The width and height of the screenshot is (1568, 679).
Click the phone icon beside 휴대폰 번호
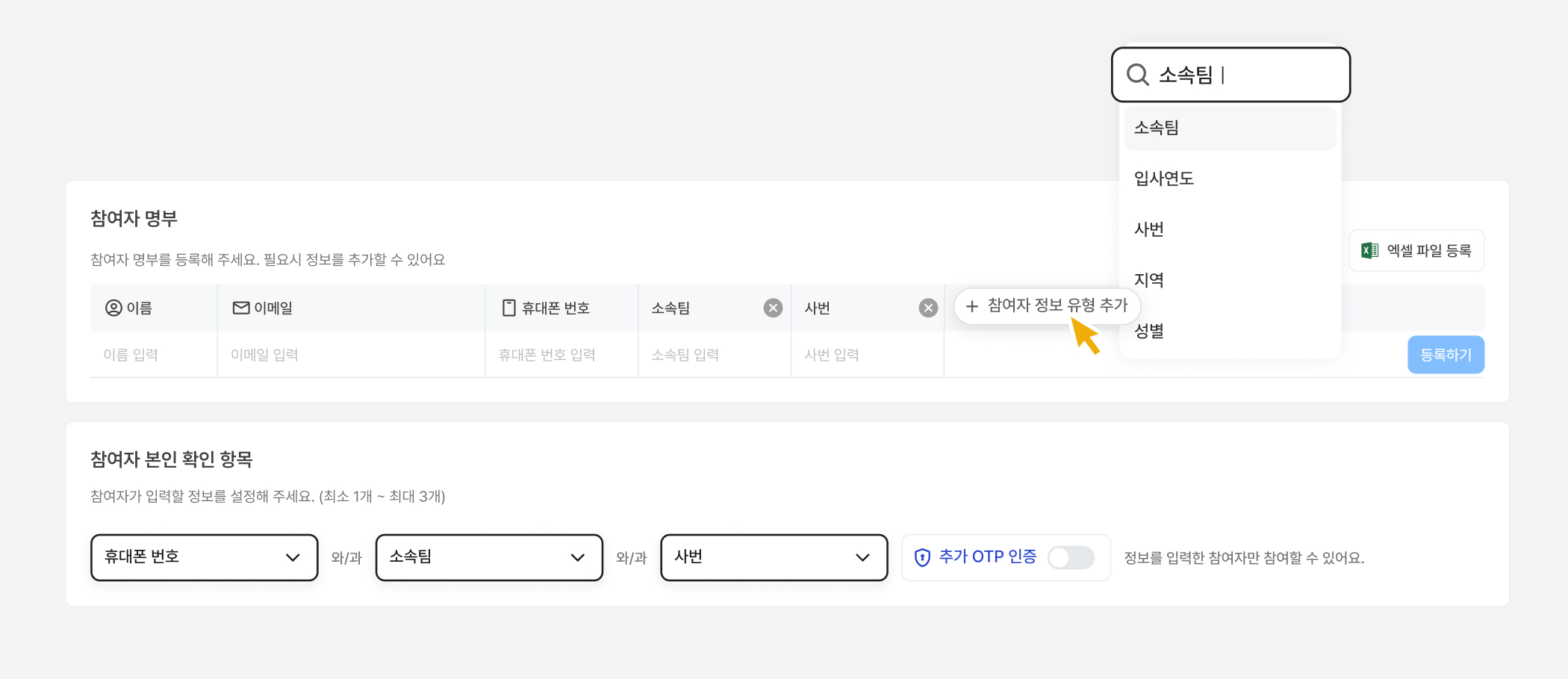(x=508, y=308)
